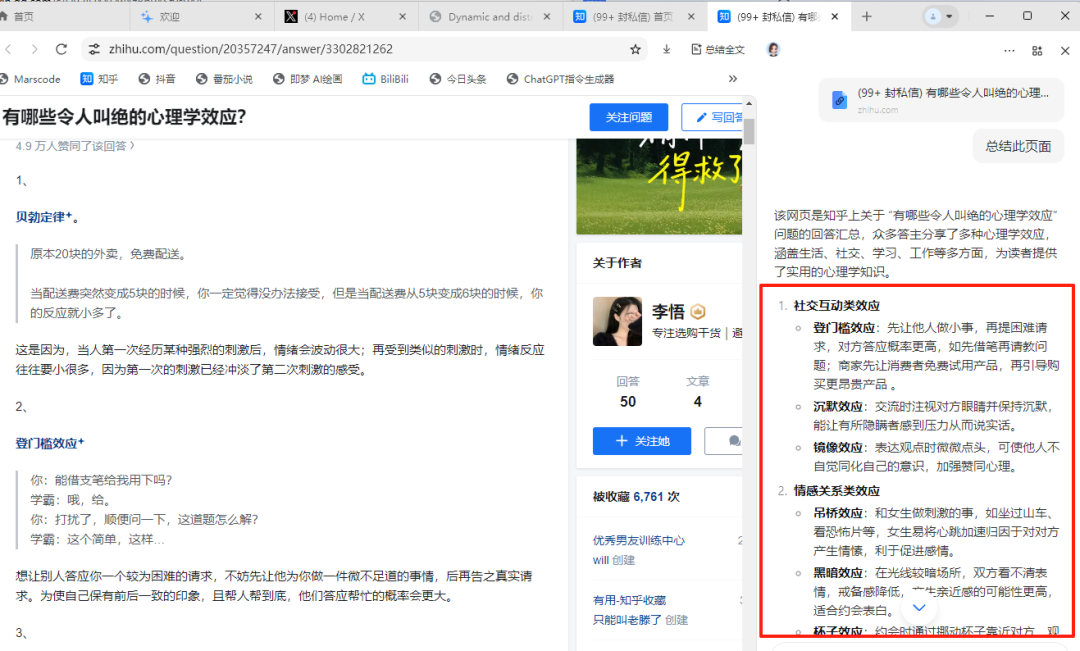Click the 关注她 follow button
Viewport: 1080px width, 651px height.
click(642, 441)
